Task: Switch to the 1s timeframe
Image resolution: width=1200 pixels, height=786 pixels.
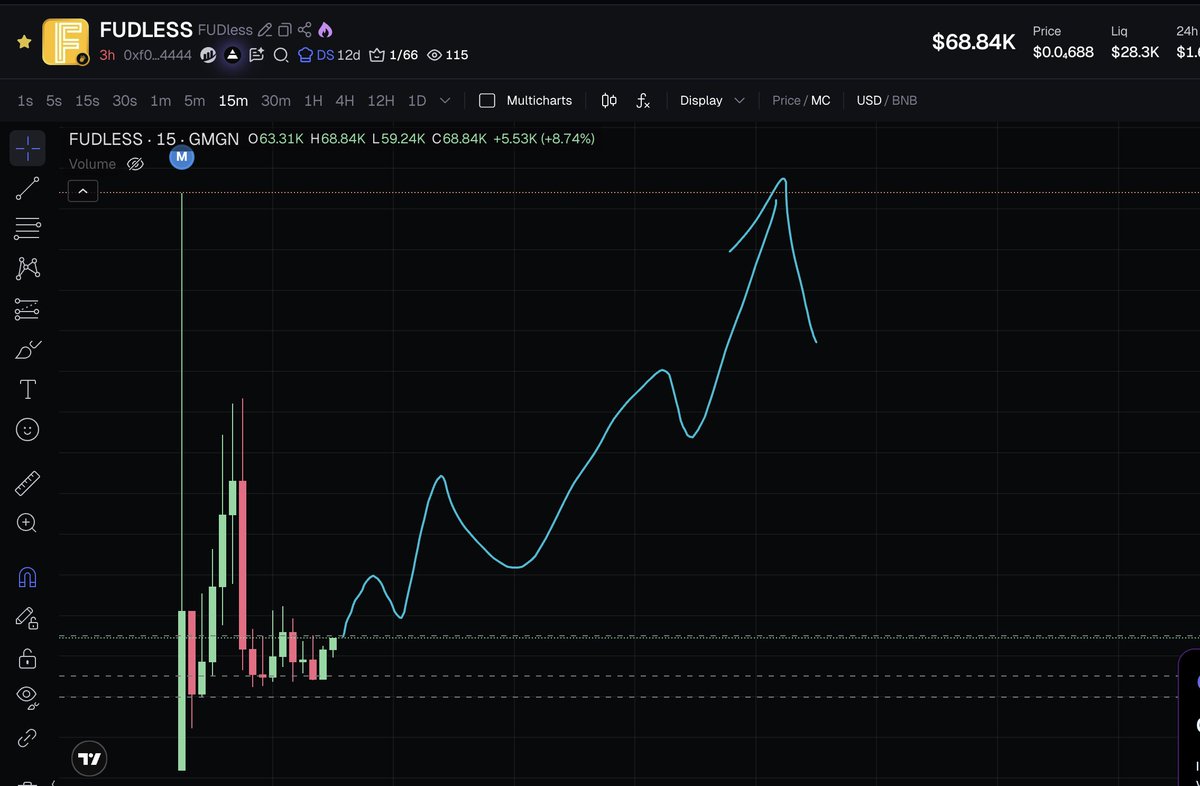Action: (x=25, y=100)
